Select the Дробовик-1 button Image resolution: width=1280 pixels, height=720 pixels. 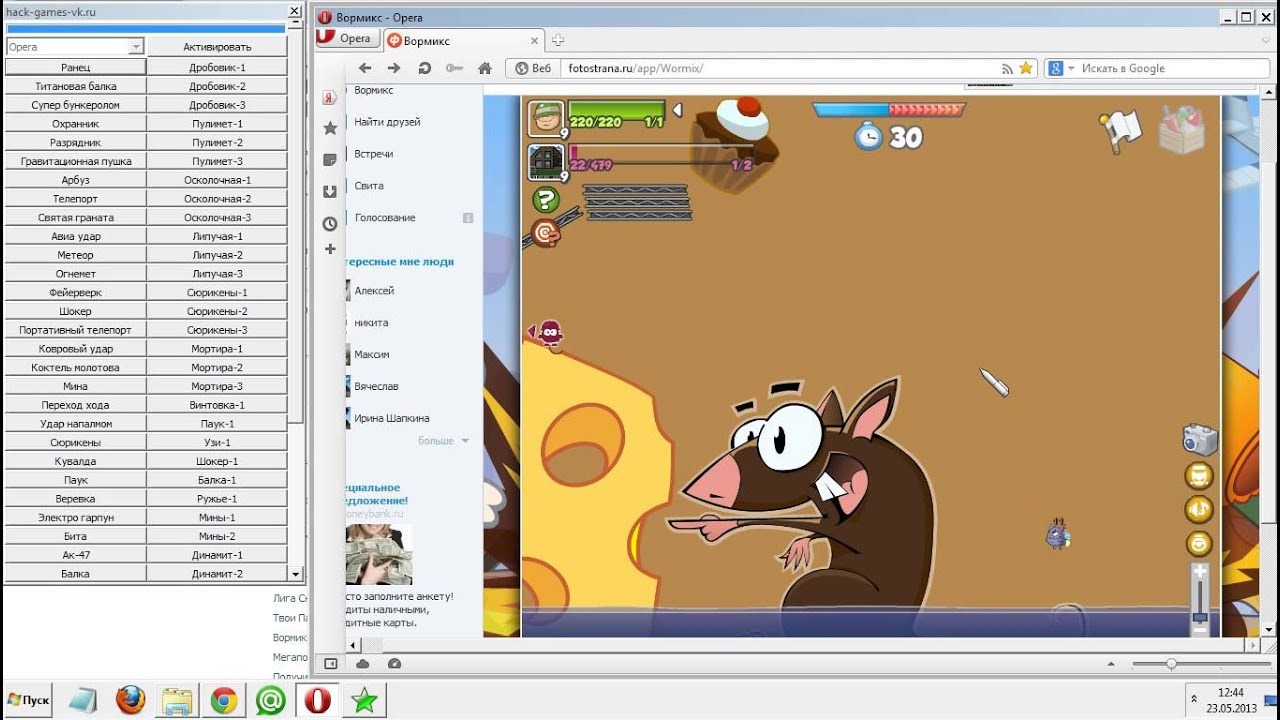(x=217, y=67)
